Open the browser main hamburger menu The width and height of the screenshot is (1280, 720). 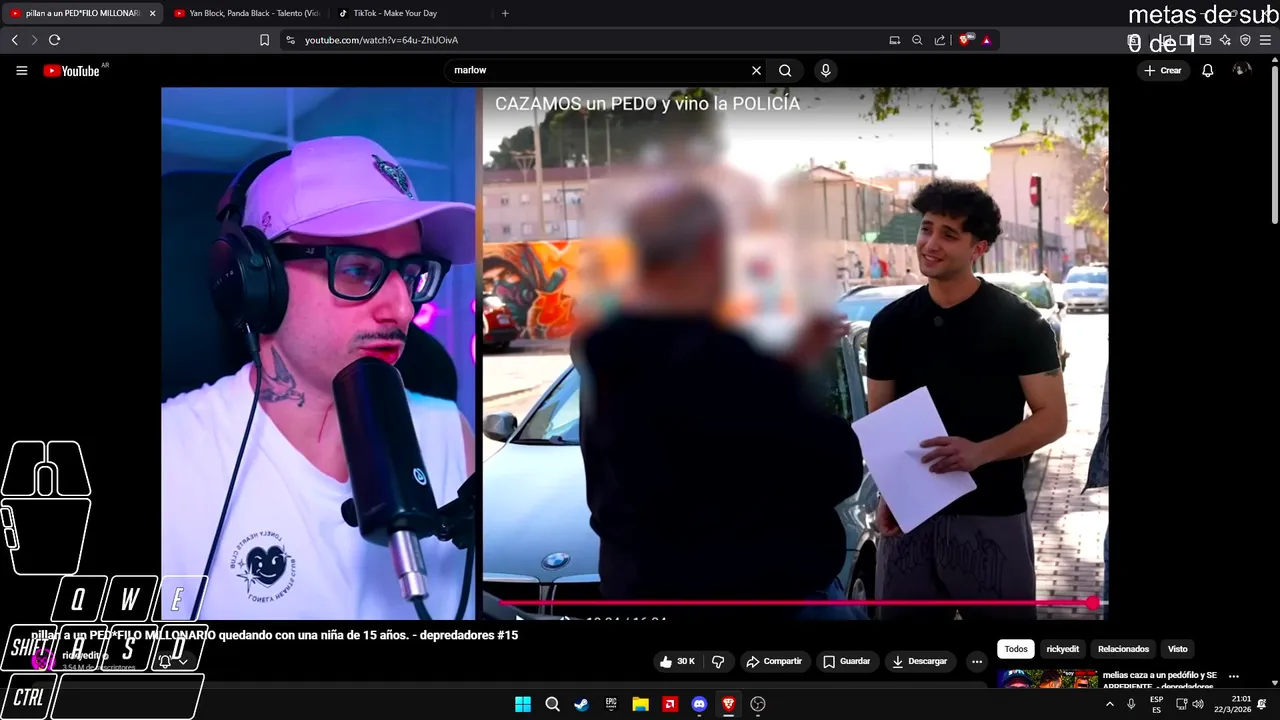pyautogui.click(x=1265, y=40)
